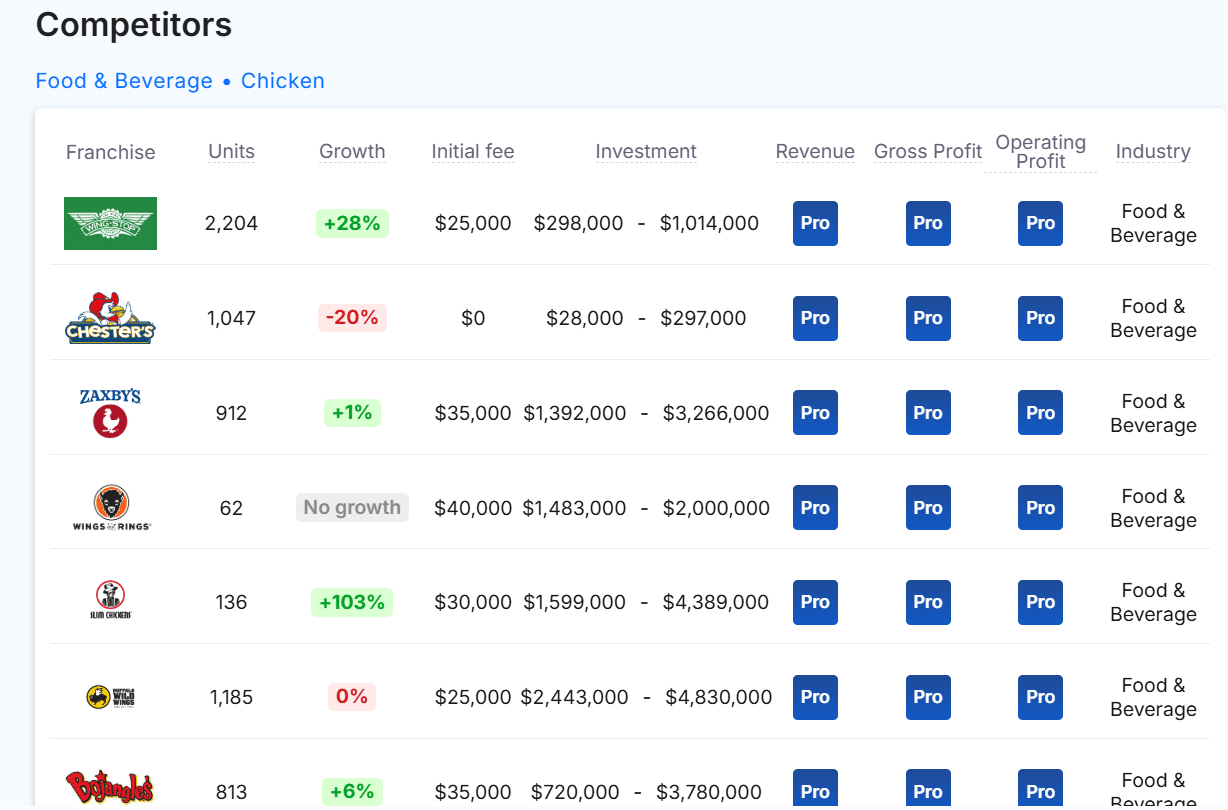Viewport: 1228px width, 810px height.
Task: Unlock Pro Operating Profit in 1,185 units row
Action: [1040, 697]
